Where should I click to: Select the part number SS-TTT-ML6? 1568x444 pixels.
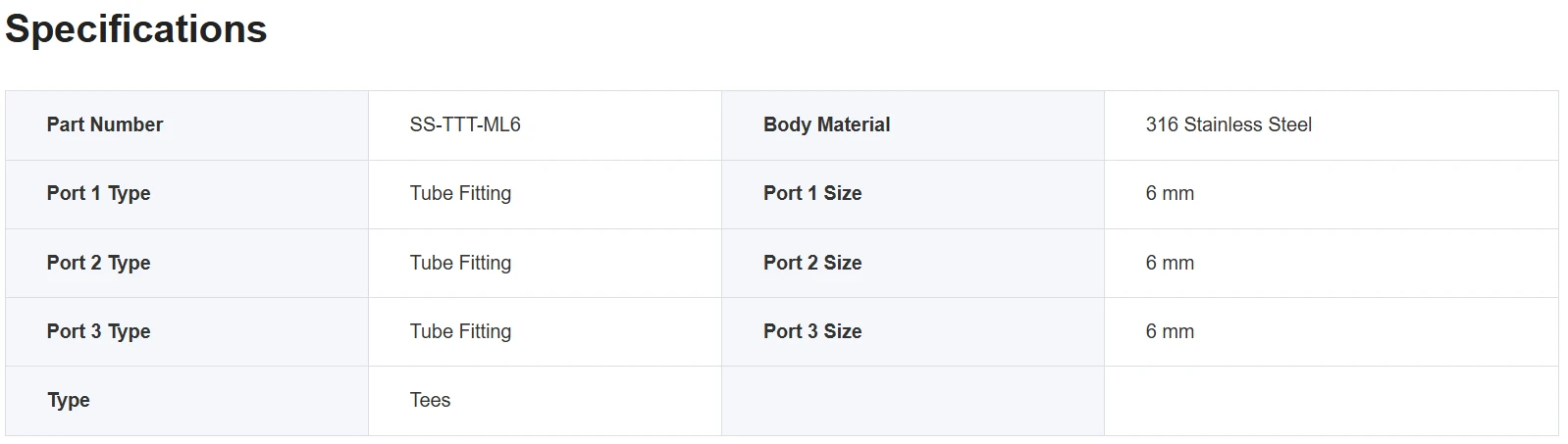coord(465,124)
